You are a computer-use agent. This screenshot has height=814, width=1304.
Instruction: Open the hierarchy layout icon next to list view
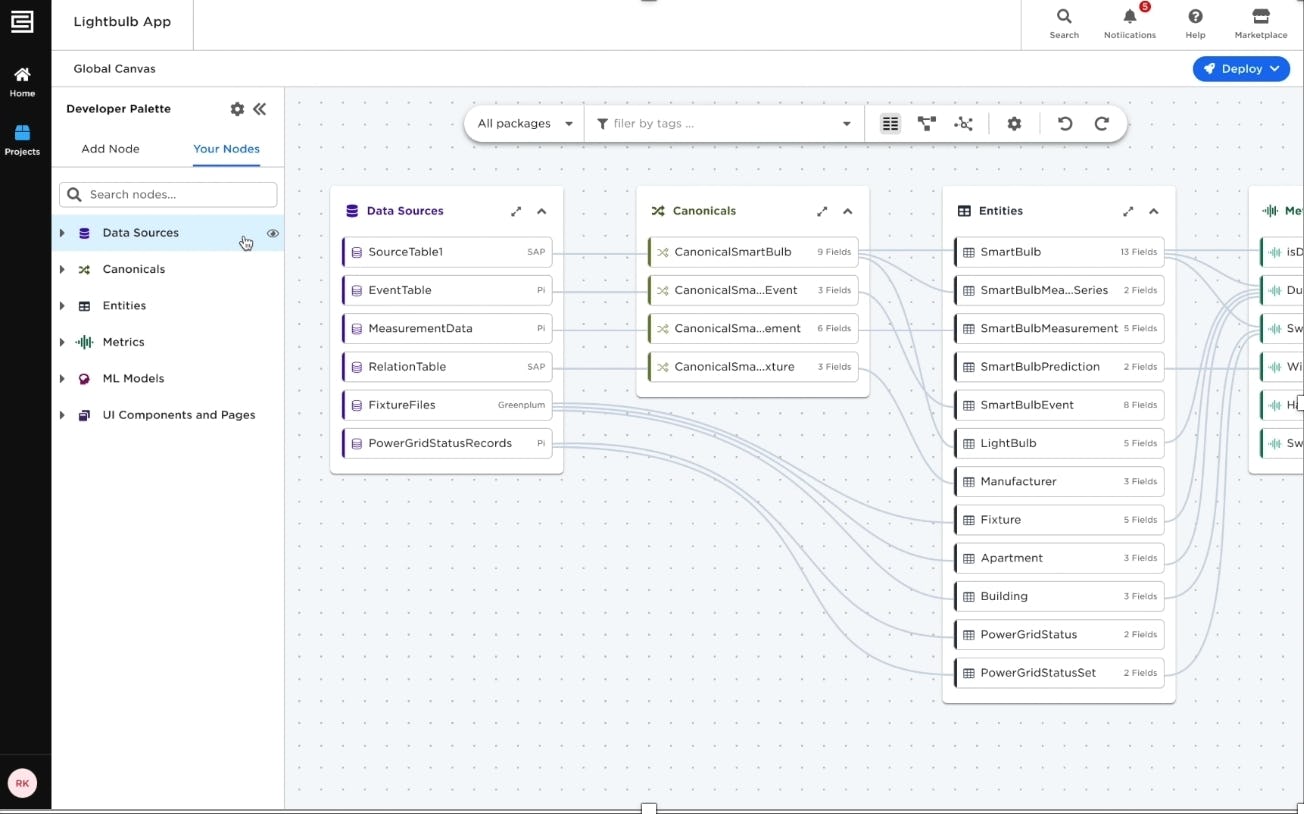(x=926, y=123)
